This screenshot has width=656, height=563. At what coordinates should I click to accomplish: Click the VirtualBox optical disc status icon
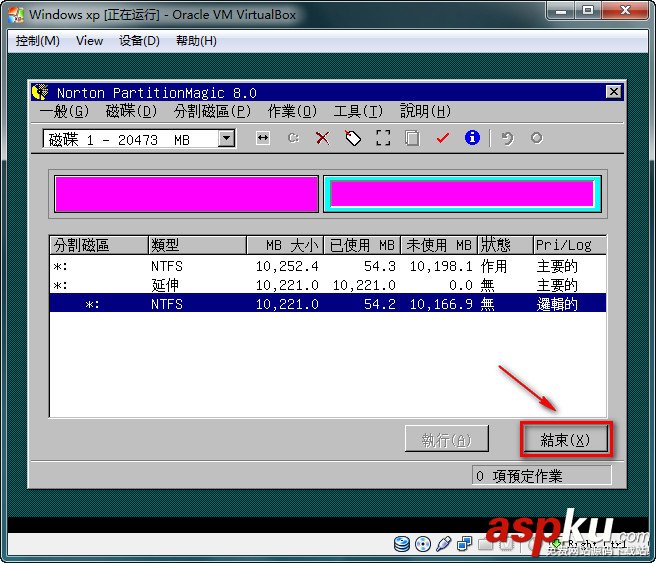(x=423, y=544)
